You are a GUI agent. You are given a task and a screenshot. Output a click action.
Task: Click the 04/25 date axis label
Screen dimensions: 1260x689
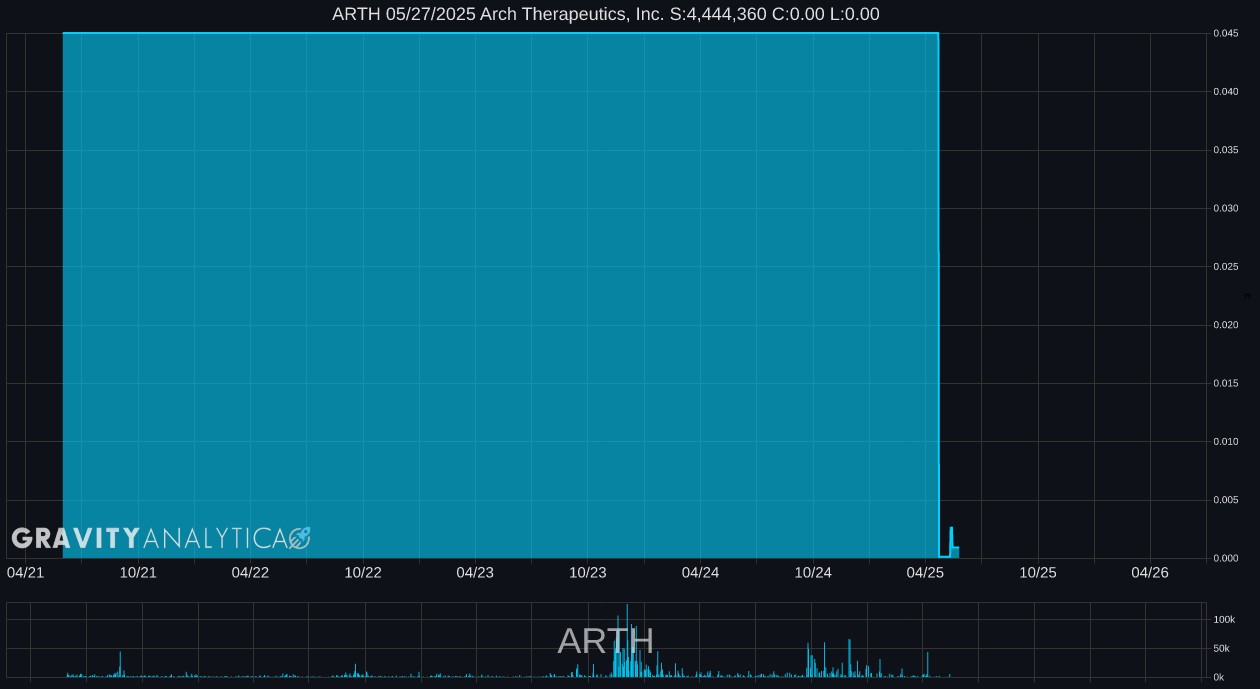[x=925, y=572]
